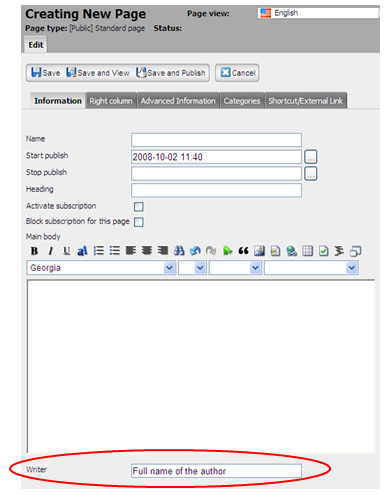Click the binoculars find icon
This screenshot has height=499, width=388.
(x=179, y=251)
